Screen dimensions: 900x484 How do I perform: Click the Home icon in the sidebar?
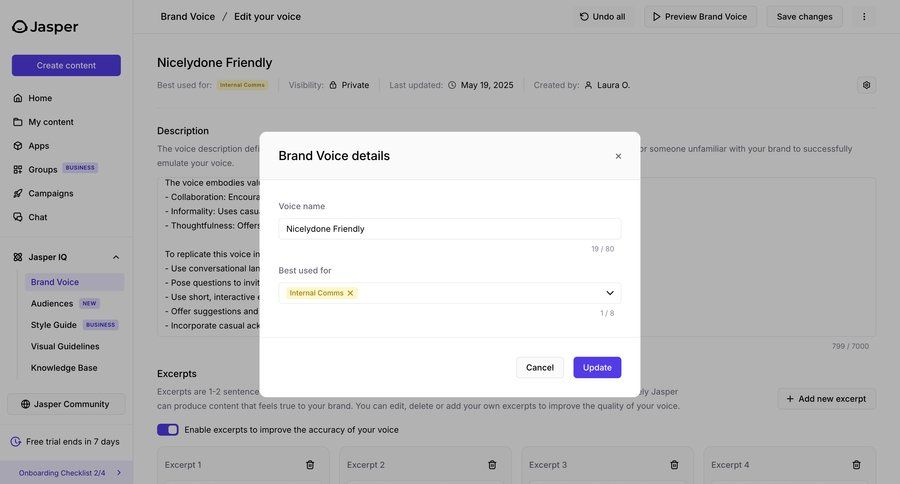18,98
